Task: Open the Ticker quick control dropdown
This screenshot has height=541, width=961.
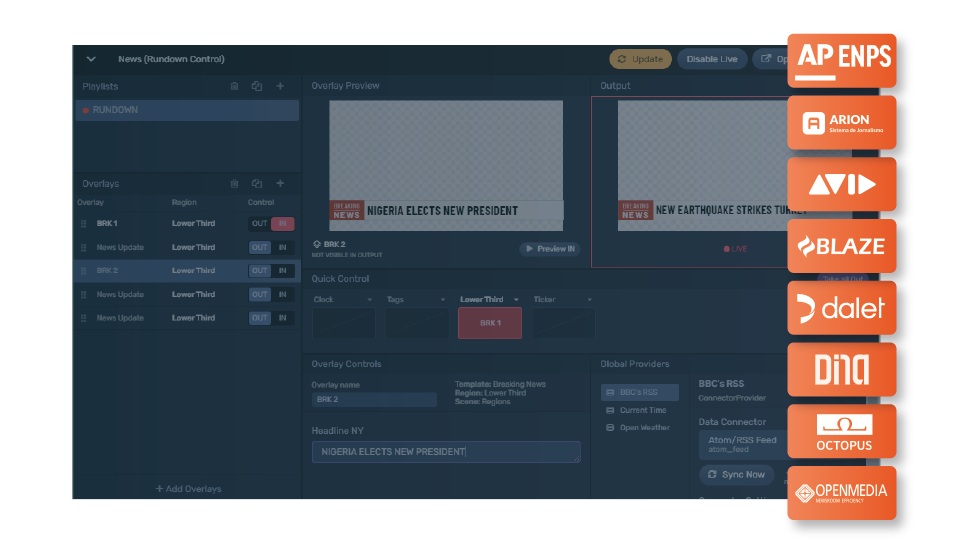Action: (589, 300)
